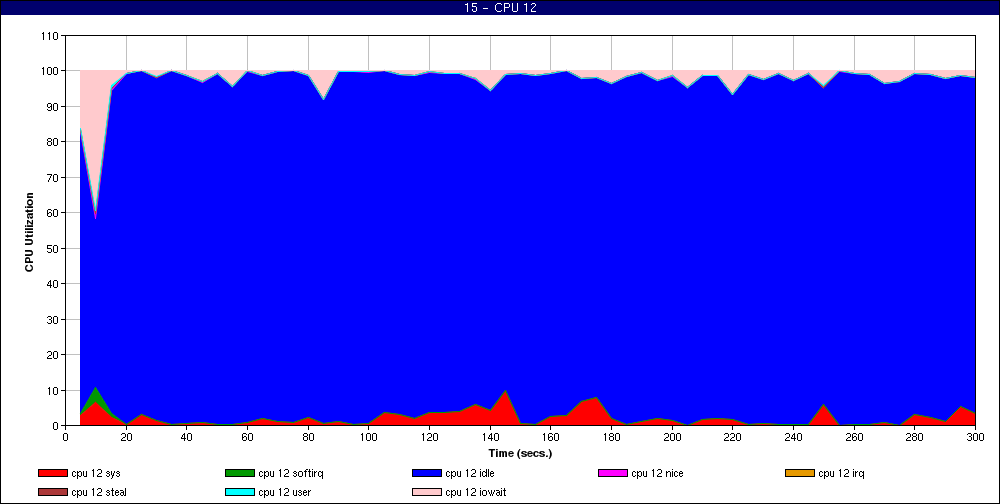Click the 'Time (secs.)' x-axis label
1000x504 pixels.
(x=520, y=454)
